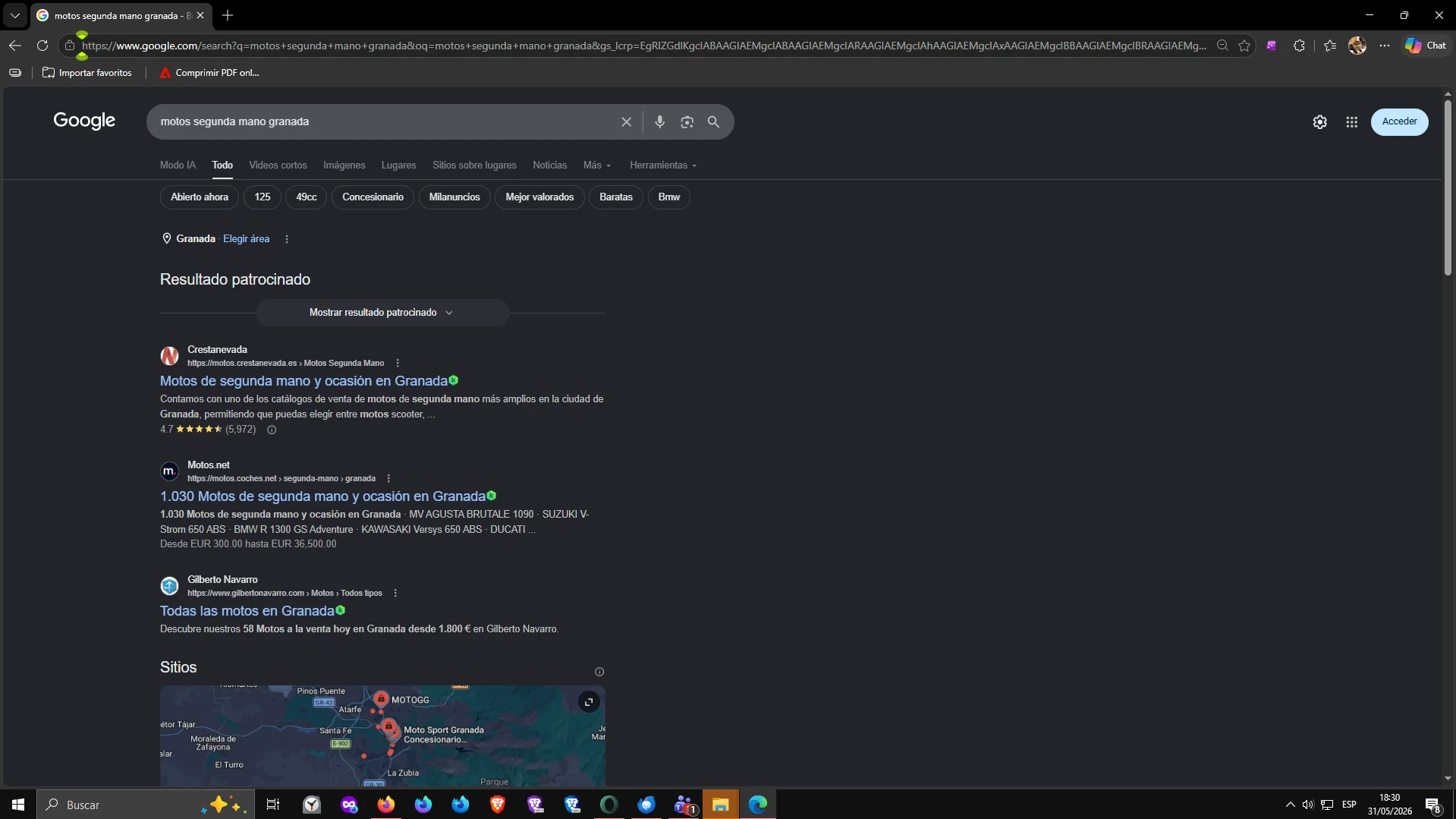The image size is (1456, 819).
Task: Show hidden system tray icons
Action: click(1290, 805)
